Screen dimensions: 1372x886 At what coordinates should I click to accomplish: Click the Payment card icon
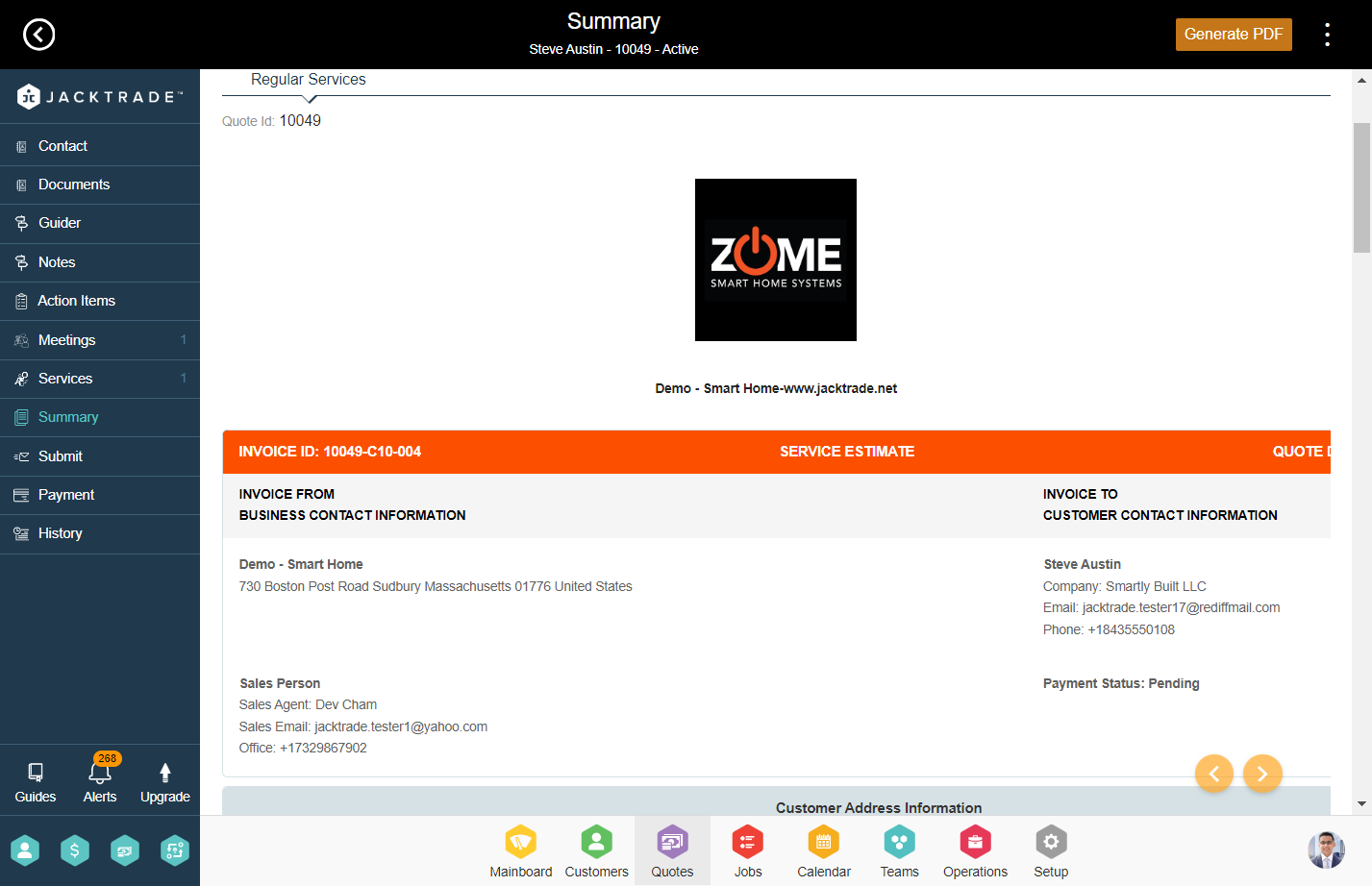[21, 495]
